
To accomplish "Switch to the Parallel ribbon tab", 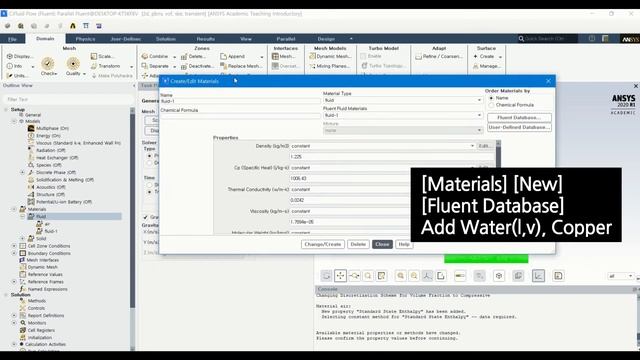I will (286, 39).
